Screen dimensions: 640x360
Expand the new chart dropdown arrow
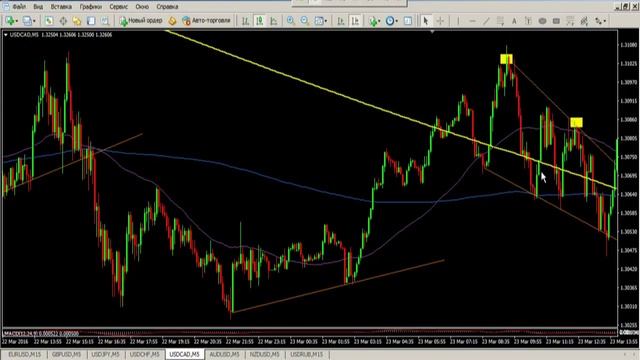(16, 21)
